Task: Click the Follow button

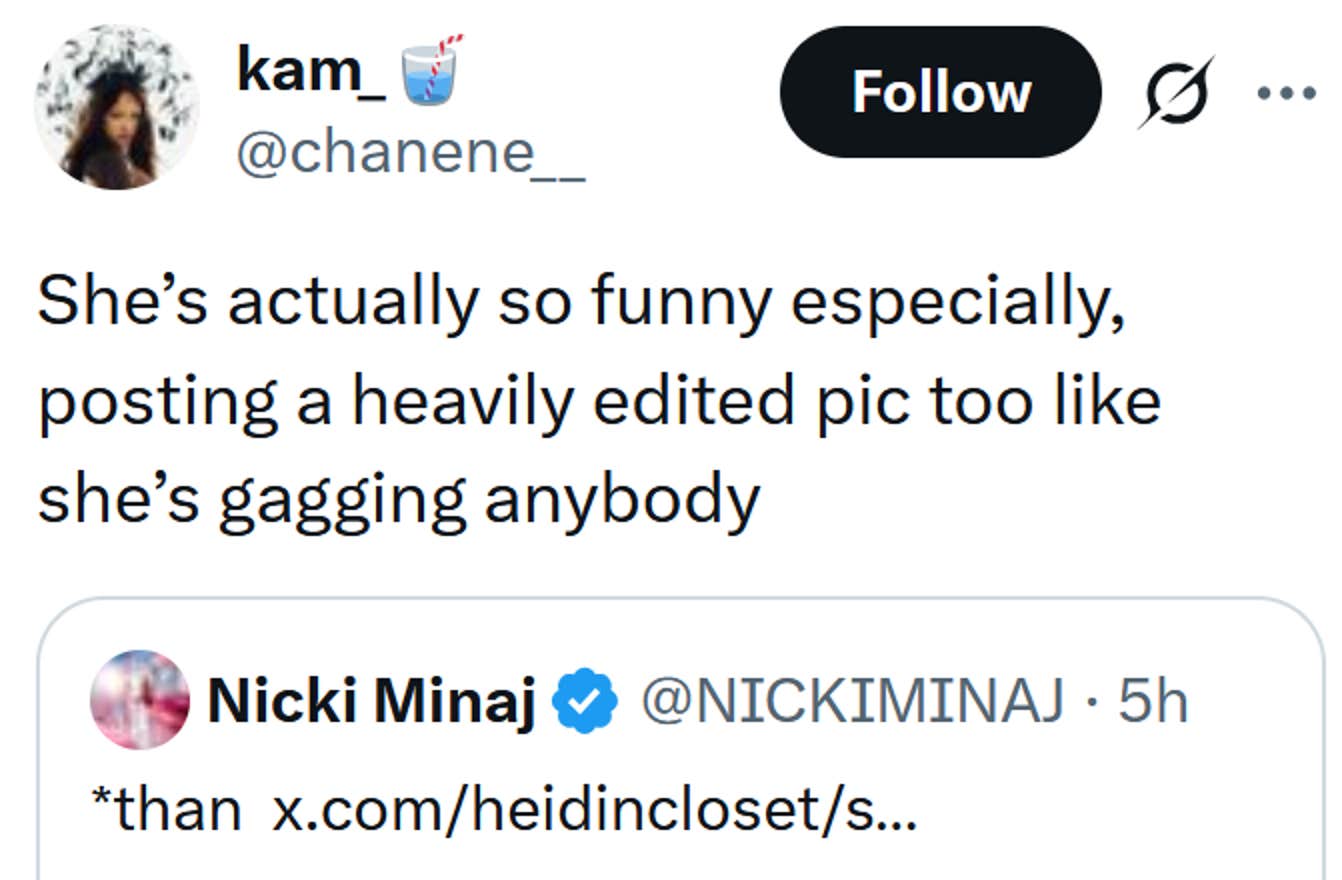Action: pos(940,92)
